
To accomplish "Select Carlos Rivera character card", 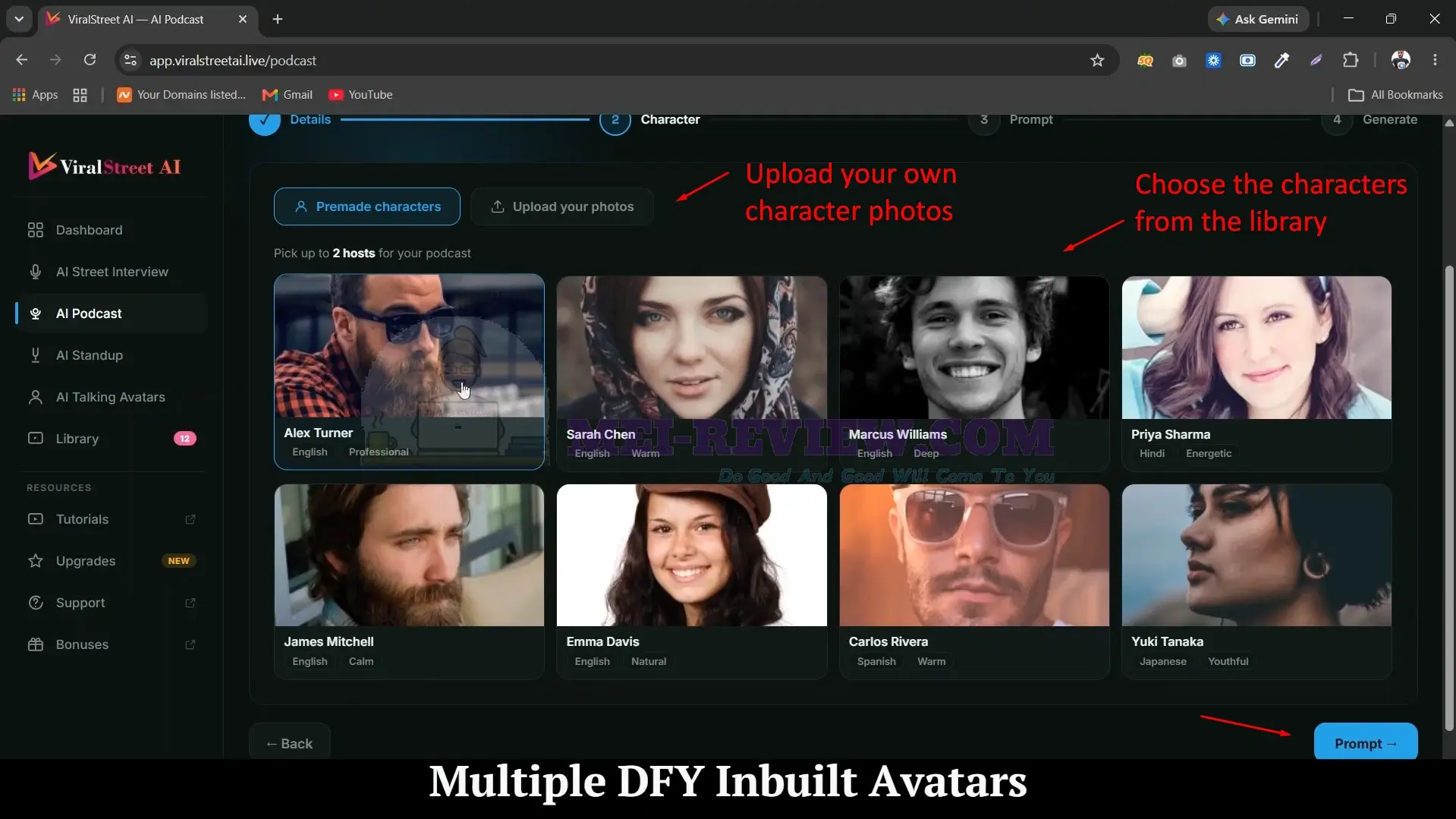I will tap(974, 581).
